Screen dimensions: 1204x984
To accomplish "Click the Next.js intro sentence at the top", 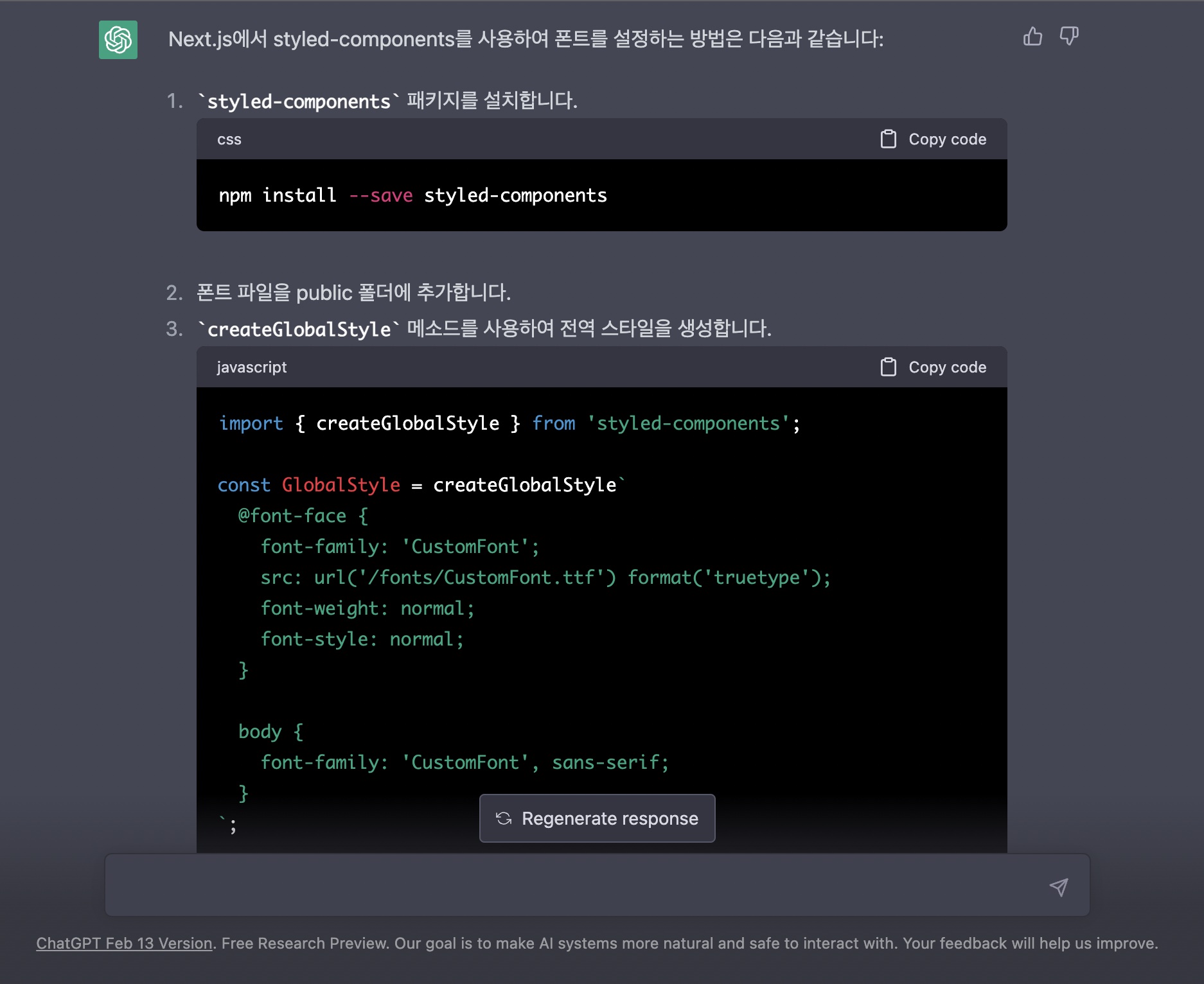I will pos(526,39).
